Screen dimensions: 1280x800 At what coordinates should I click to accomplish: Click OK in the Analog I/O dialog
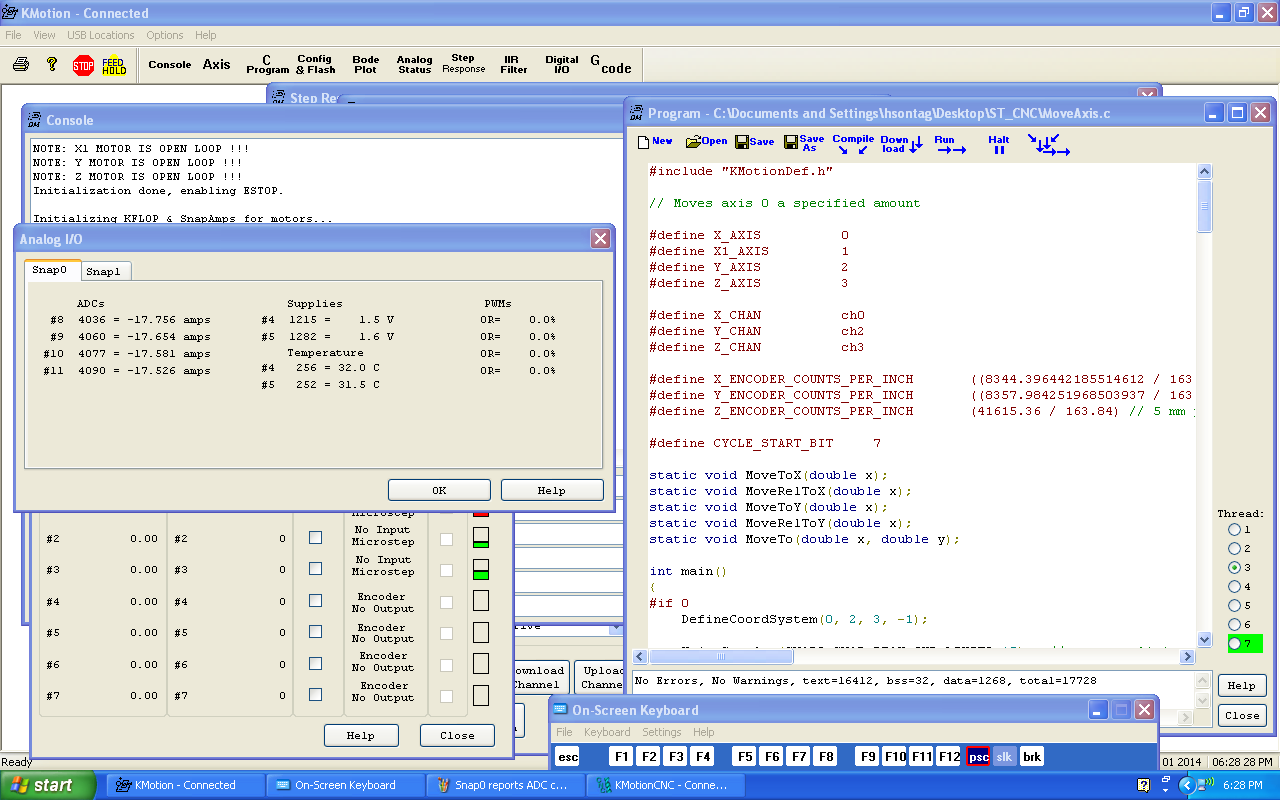coord(439,490)
